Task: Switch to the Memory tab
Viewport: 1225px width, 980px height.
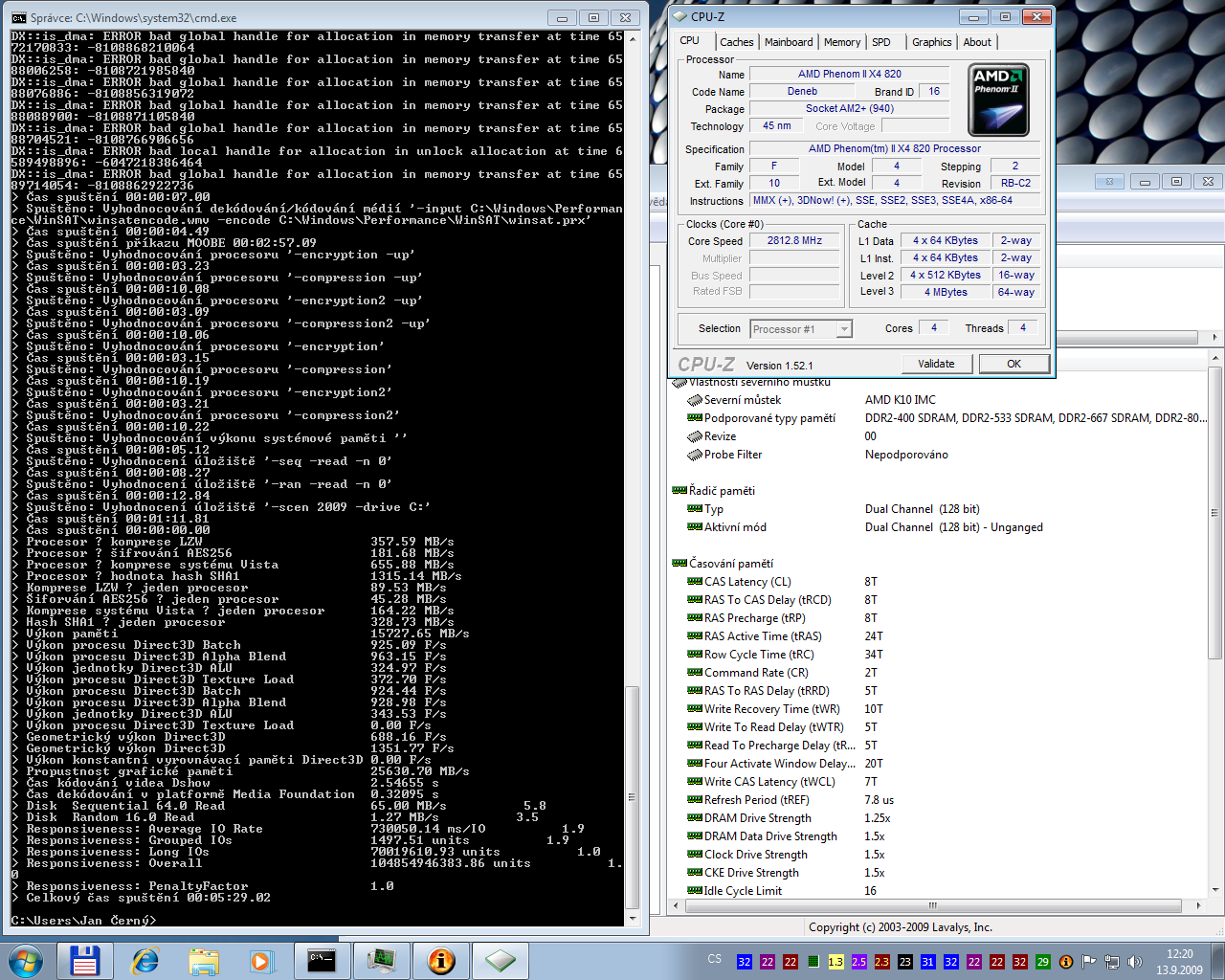Action: pyautogui.click(x=842, y=42)
